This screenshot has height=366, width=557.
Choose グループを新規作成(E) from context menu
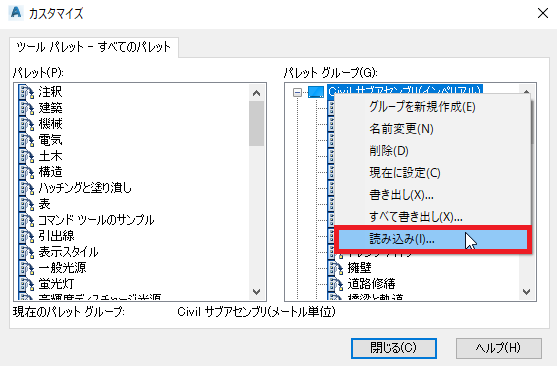tap(422, 107)
